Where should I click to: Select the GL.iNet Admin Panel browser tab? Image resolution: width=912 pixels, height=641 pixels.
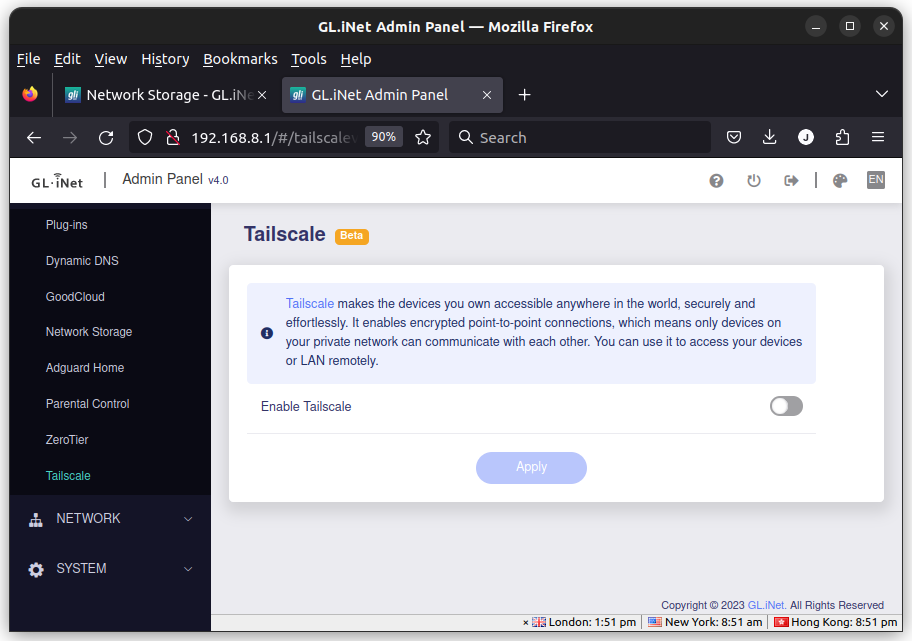pyautogui.click(x=392, y=95)
